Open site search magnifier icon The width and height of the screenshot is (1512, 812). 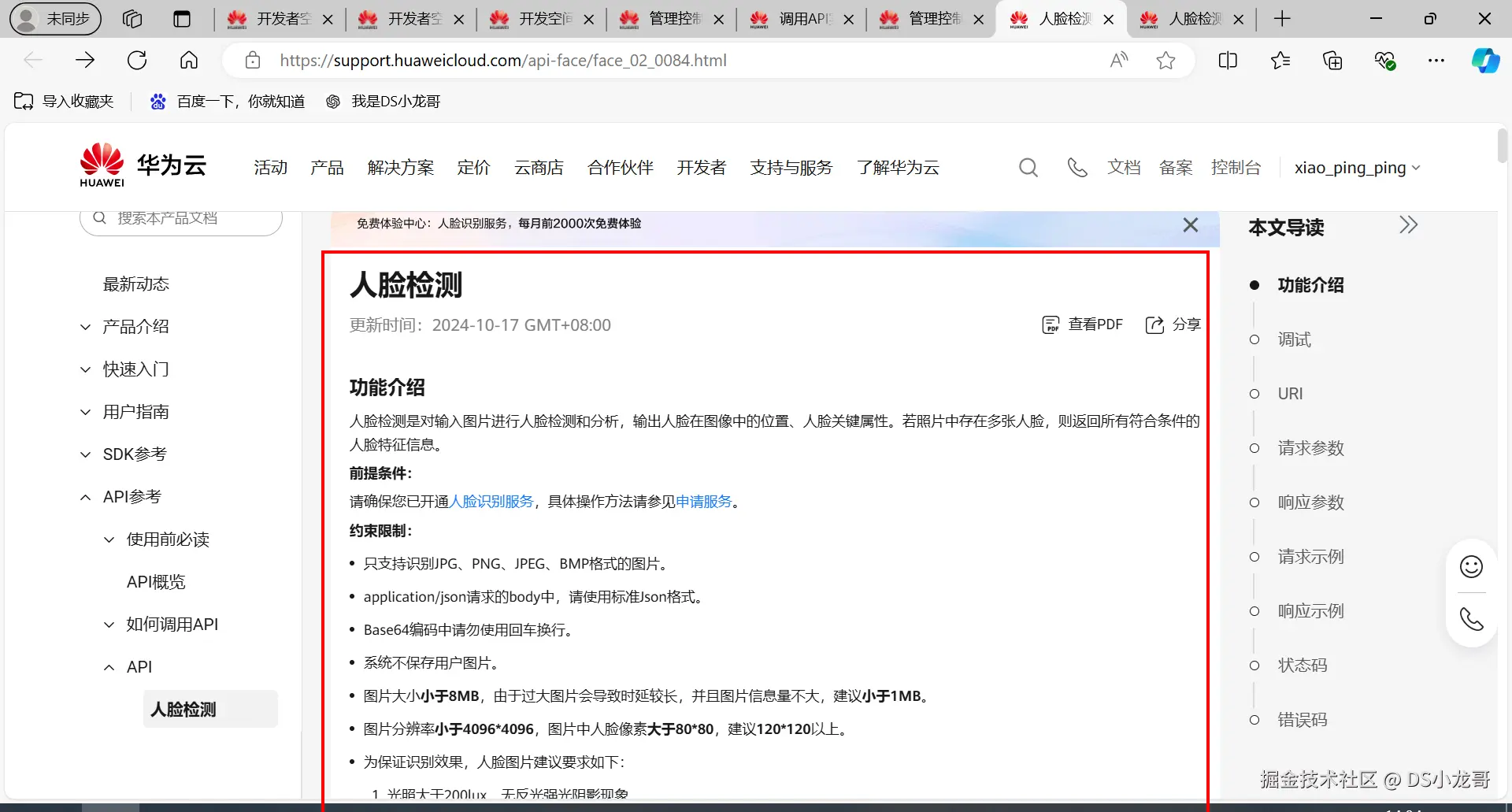click(1028, 168)
